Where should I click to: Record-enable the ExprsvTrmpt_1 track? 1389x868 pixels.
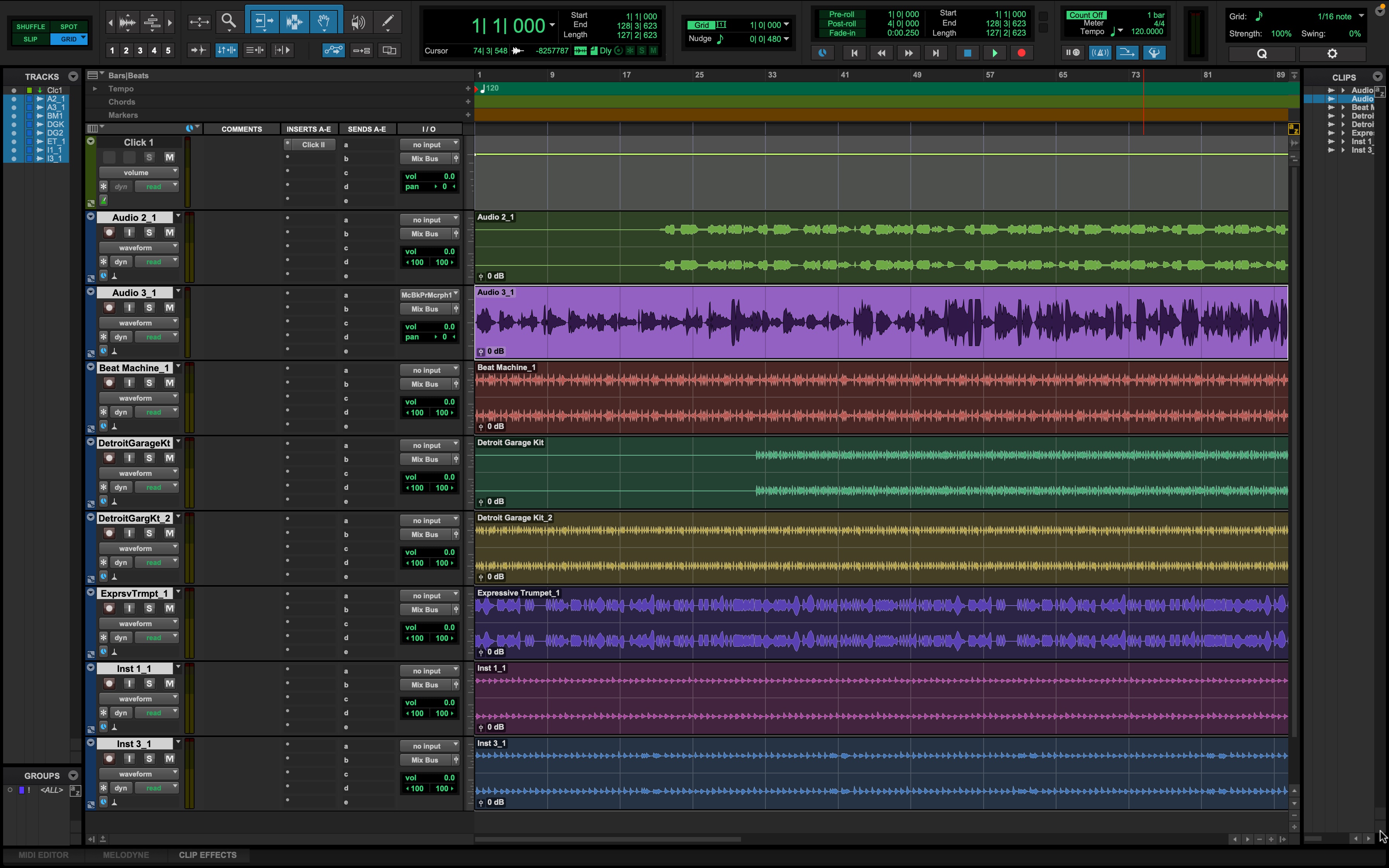(109, 608)
